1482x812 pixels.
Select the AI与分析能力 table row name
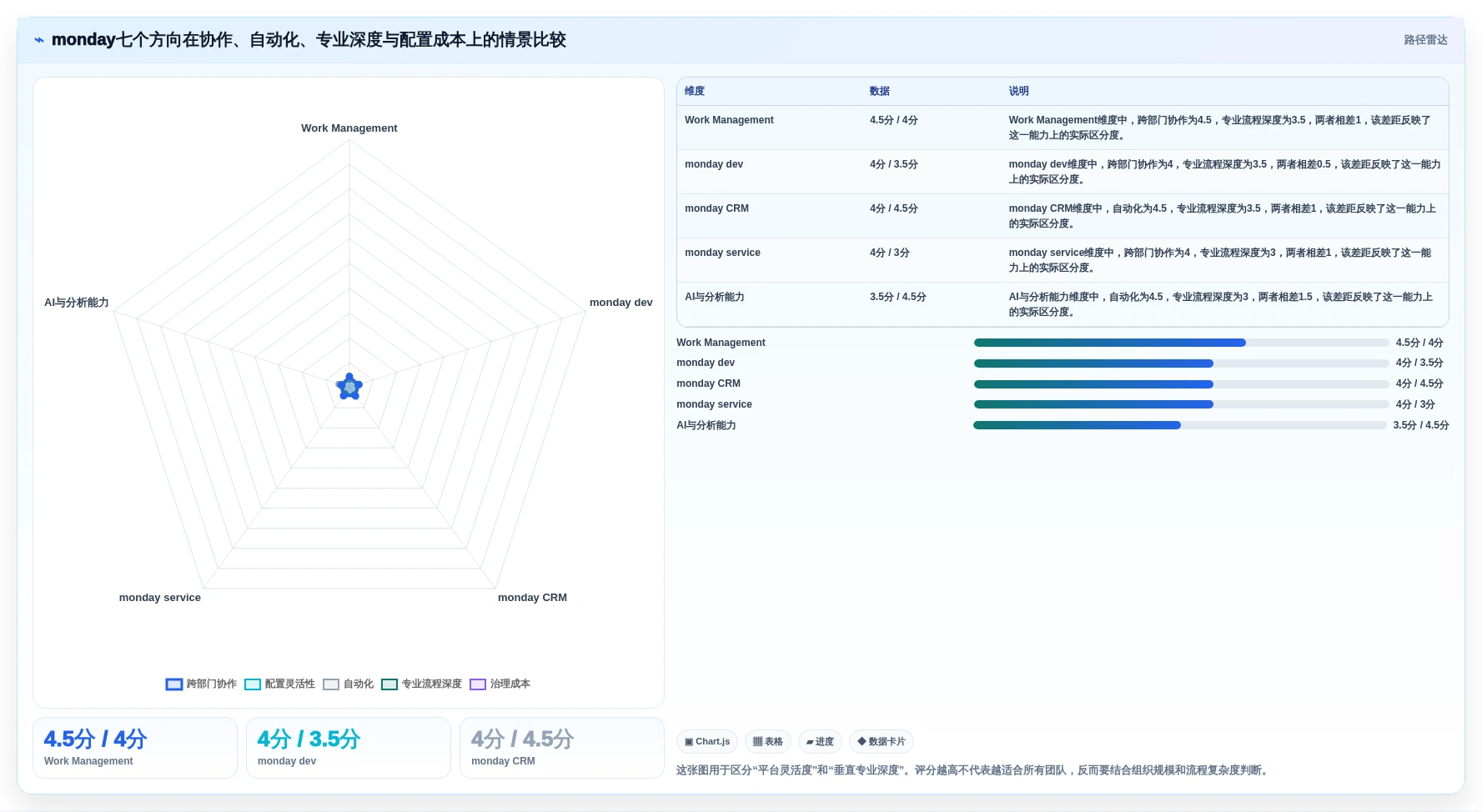click(715, 297)
